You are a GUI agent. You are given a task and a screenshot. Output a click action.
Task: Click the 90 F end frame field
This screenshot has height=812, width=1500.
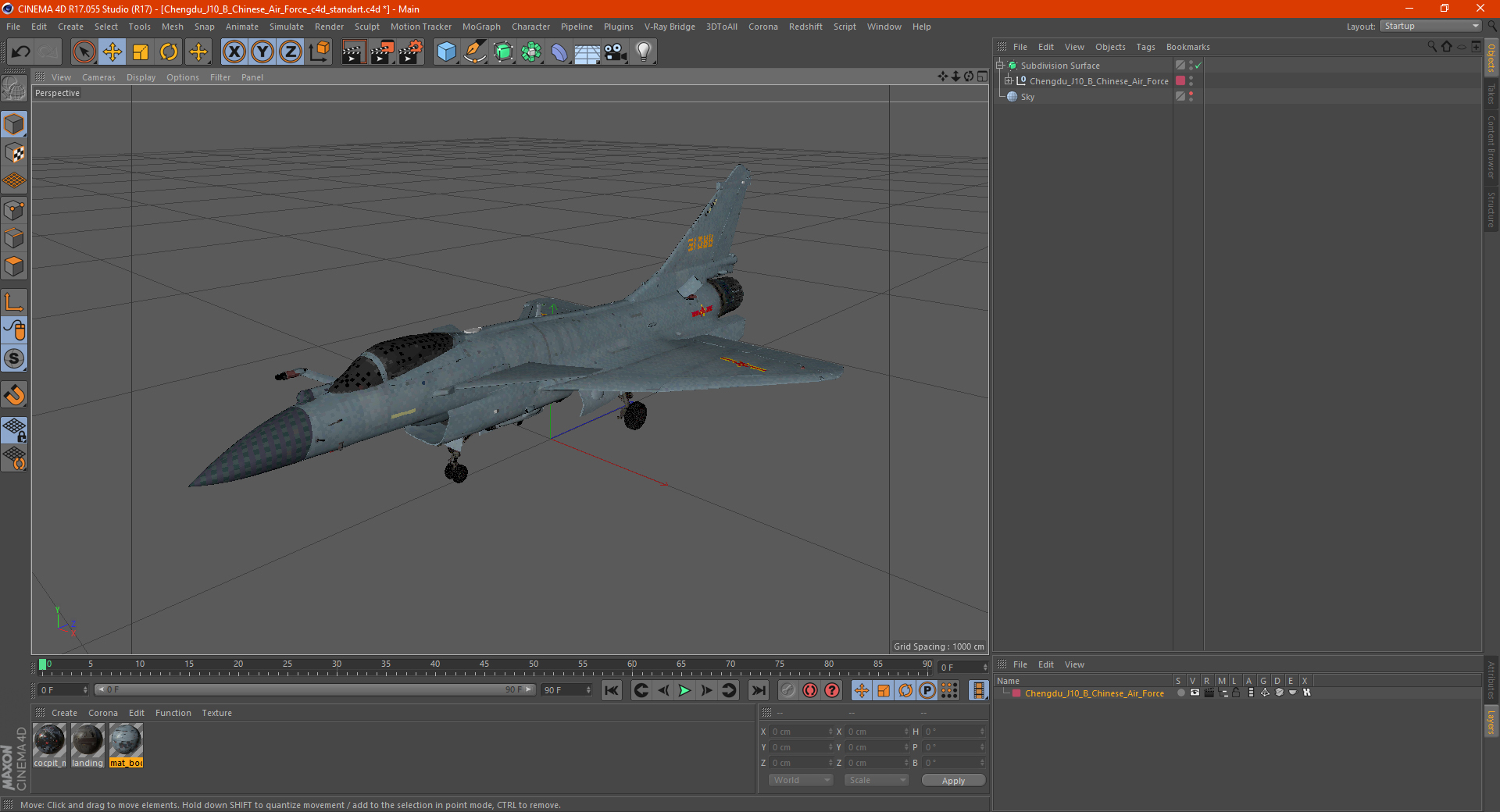(x=566, y=690)
